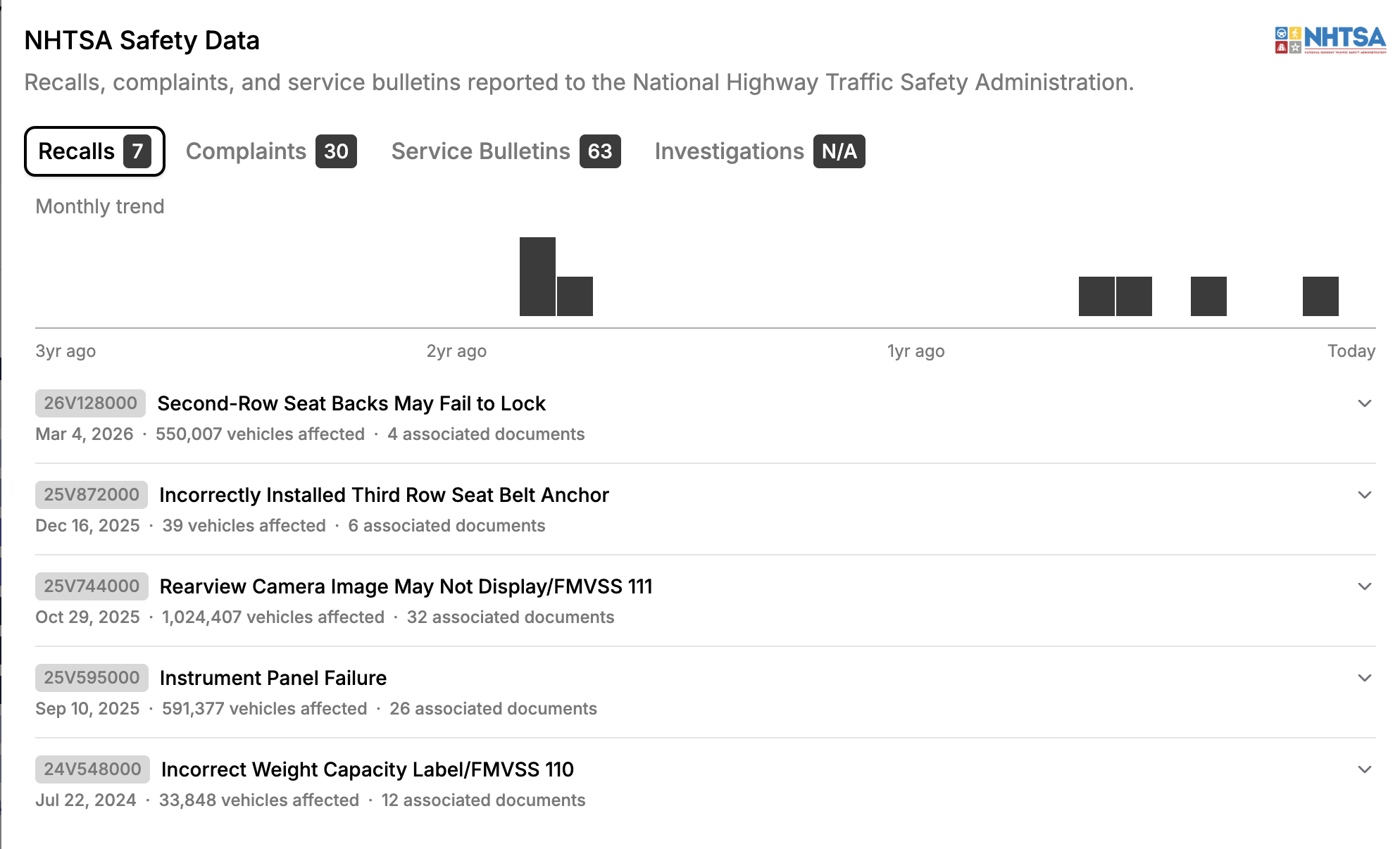Expand the Incorrect Weight Capacity Label recall
This screenshot has width=1400, height=849.
click(x=1365, y=769)
